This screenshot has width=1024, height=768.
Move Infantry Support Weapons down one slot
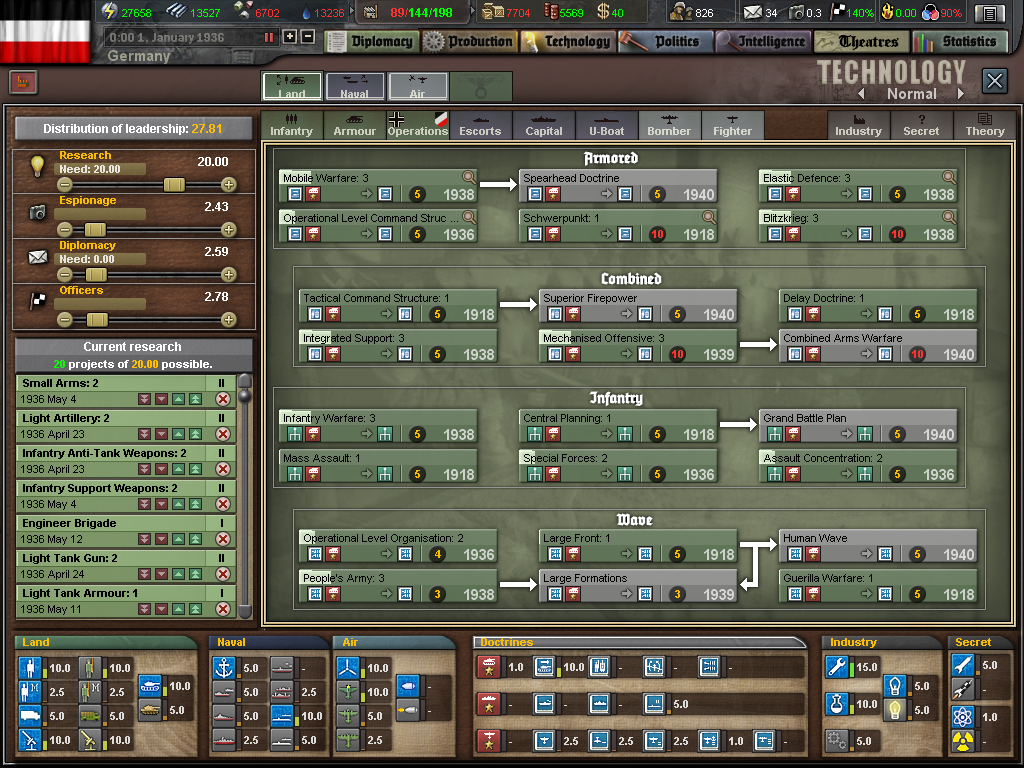[161, 504]
